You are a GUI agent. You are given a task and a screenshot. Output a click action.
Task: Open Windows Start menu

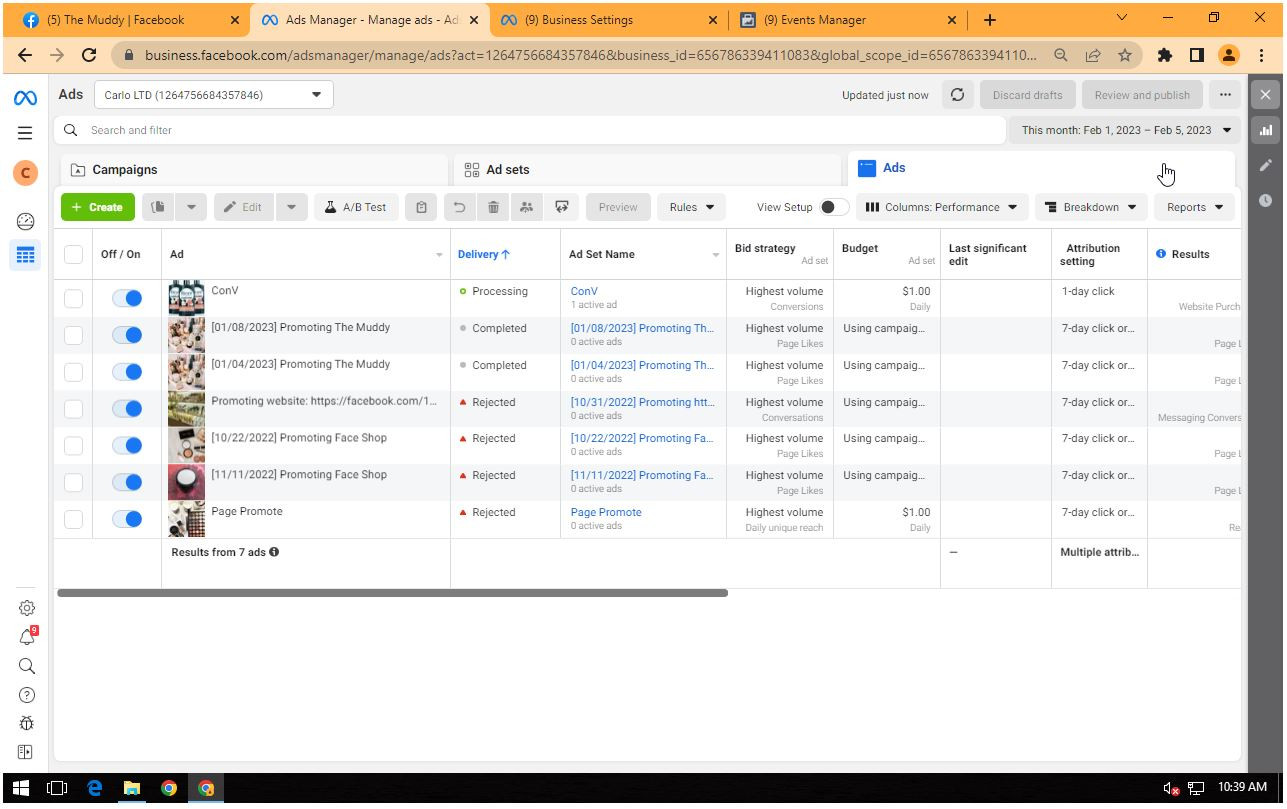(x=20, y=788)
